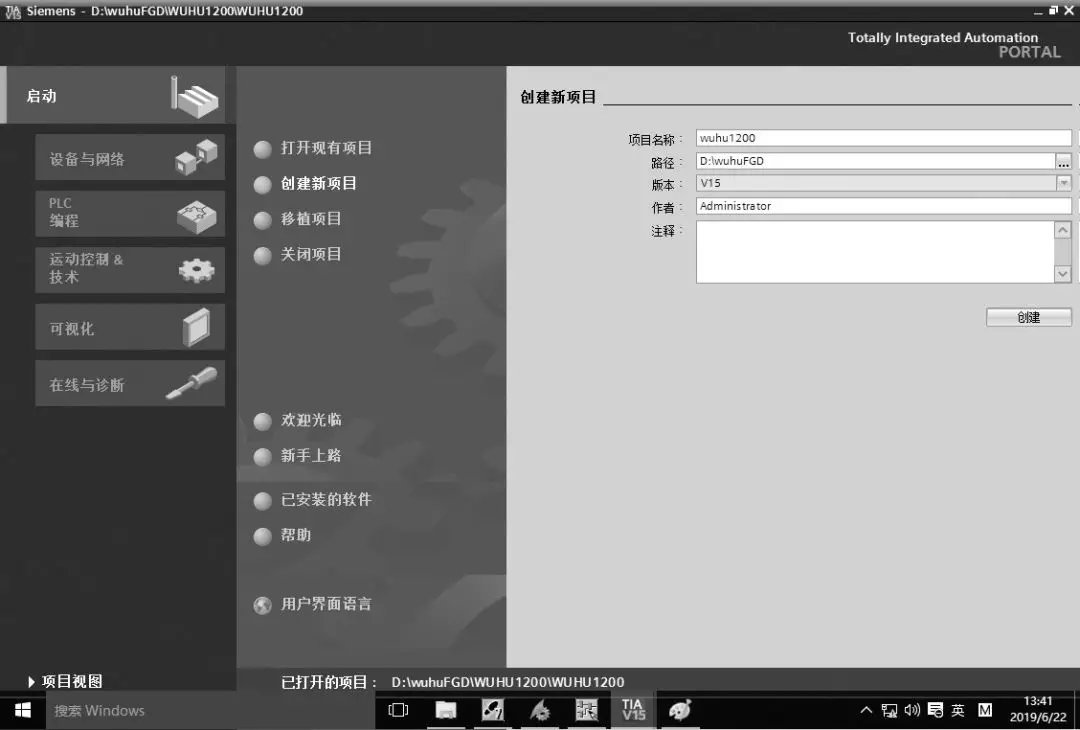The width and height of the screenshot is (1080, 730).
Task: Click the path browse (...) button
Action: 1063,161
